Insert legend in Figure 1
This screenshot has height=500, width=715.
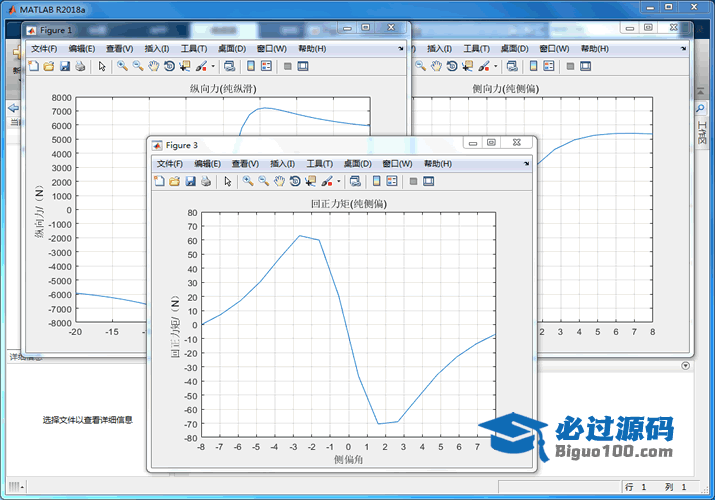point(266,66)
